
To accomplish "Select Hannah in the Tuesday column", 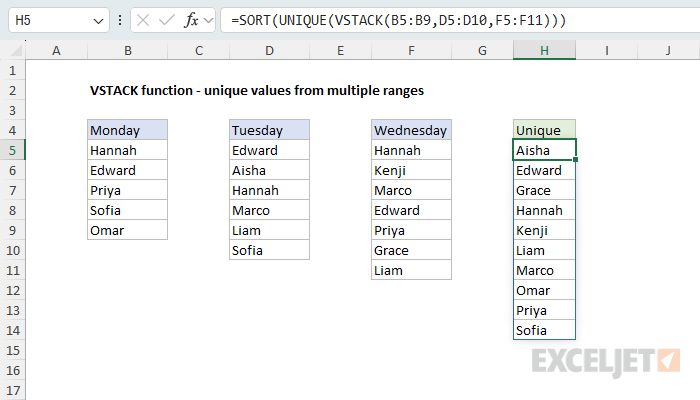I will coord(269,191).
